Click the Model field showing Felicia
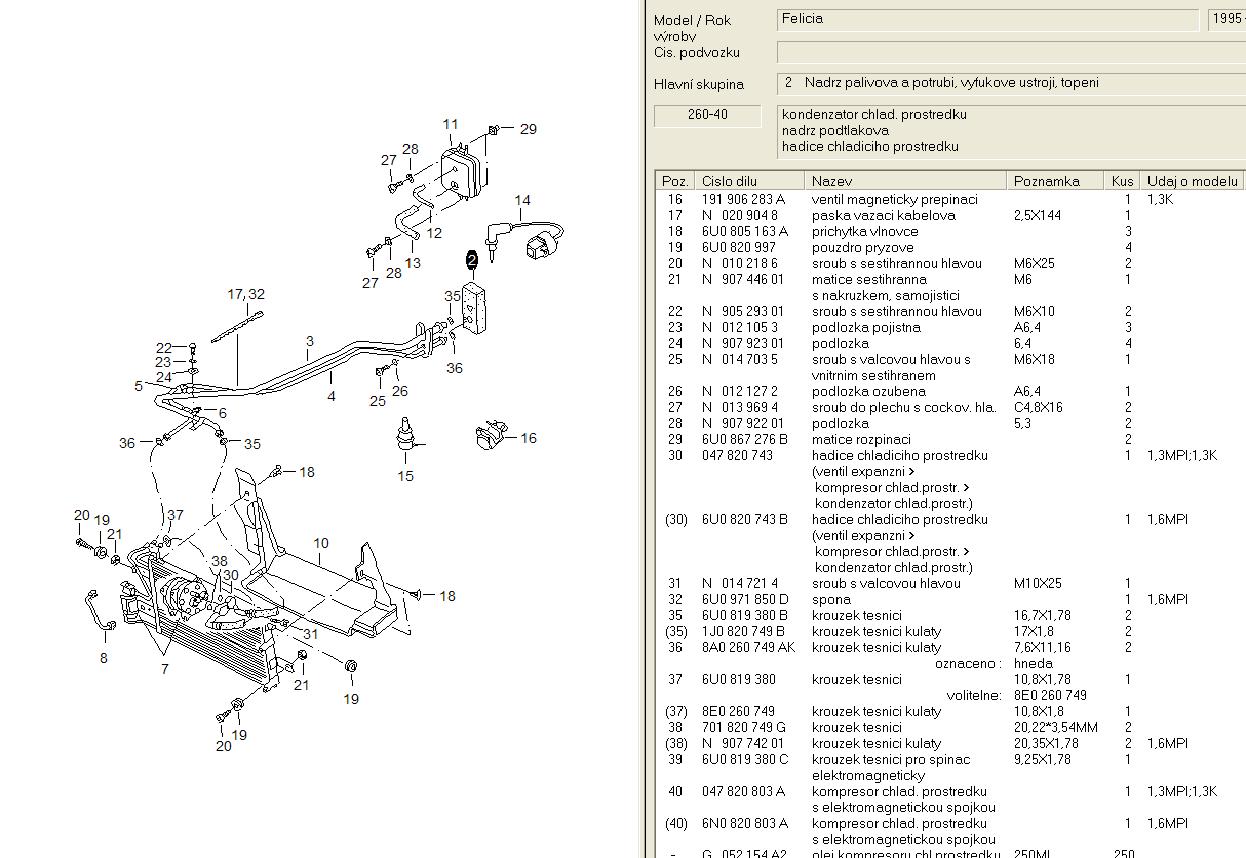The height and width of the screenshot is (858, 1246). pos(987,20)
